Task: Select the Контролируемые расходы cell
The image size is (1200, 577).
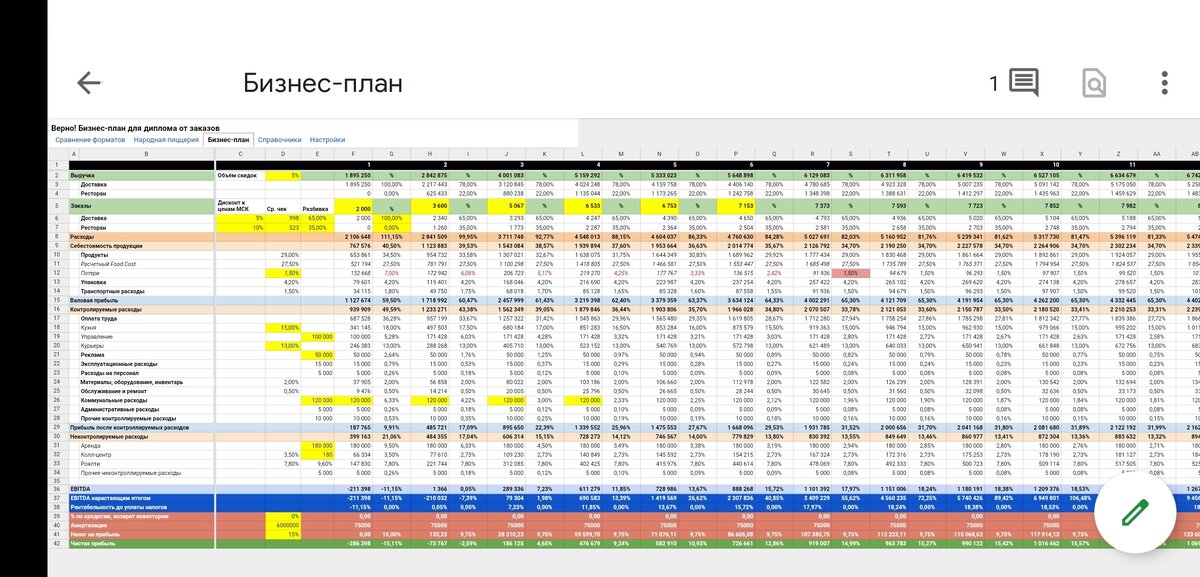Action: click(105, 309)
